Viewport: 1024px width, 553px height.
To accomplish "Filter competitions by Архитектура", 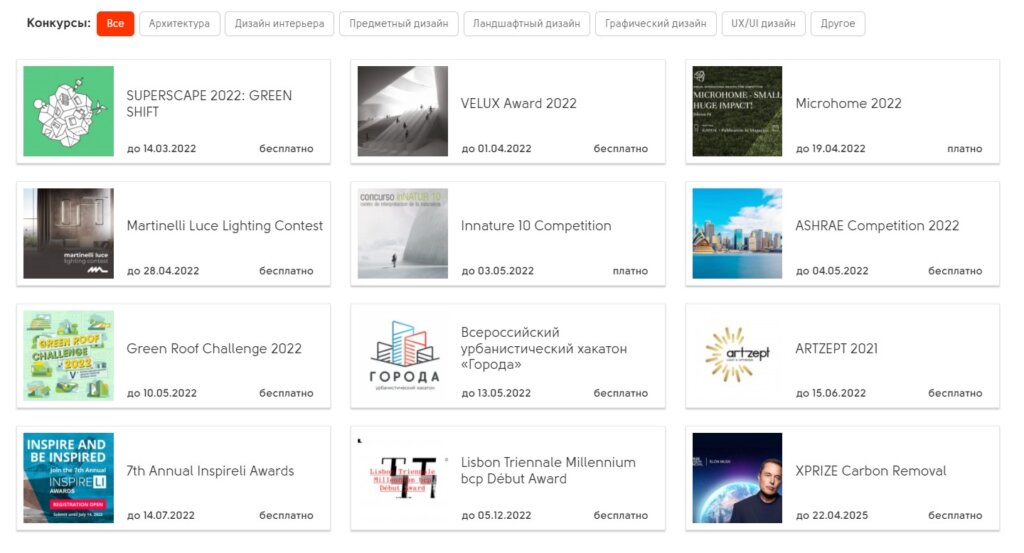I will tap(179, 24).
